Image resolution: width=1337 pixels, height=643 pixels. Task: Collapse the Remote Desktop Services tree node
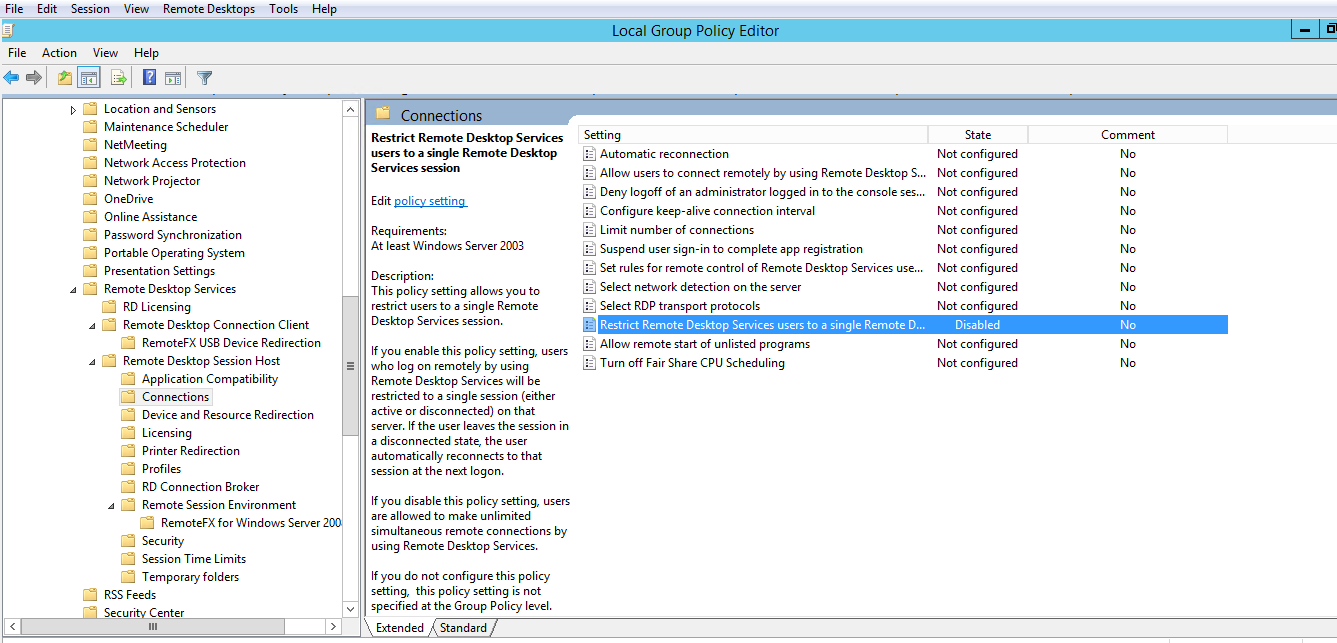click(74, 290)
